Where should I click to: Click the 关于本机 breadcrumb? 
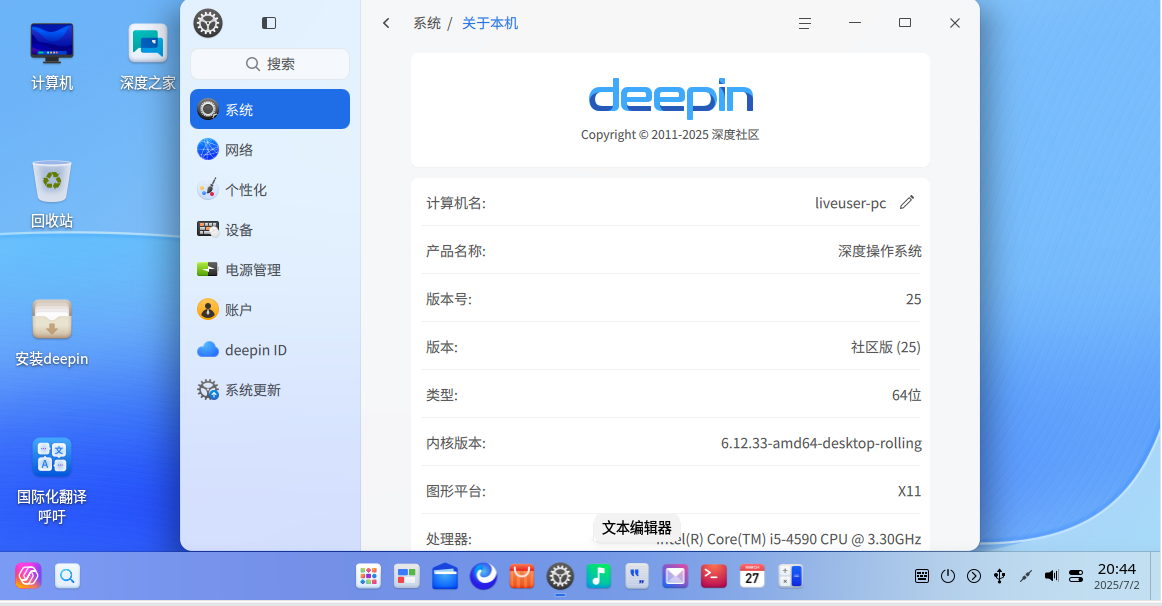tap(490, 23)
